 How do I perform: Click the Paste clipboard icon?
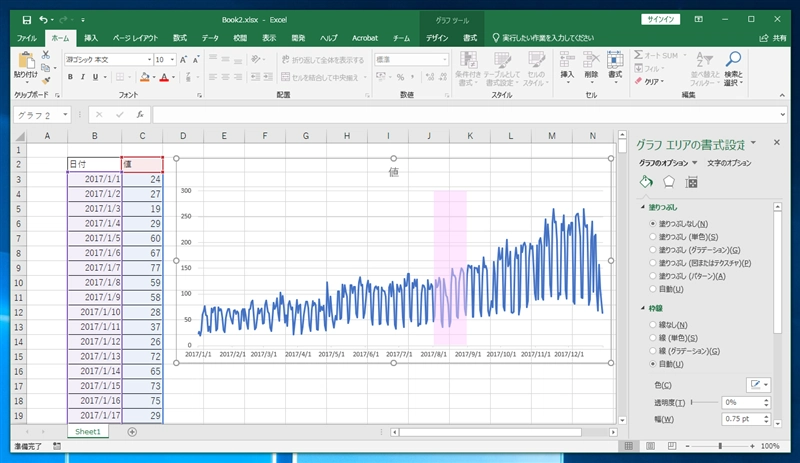click(25, 60)
